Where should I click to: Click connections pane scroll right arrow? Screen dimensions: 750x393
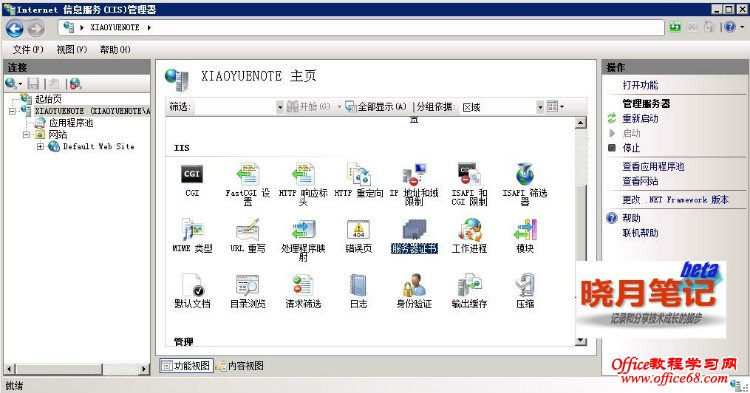[144, 369]
